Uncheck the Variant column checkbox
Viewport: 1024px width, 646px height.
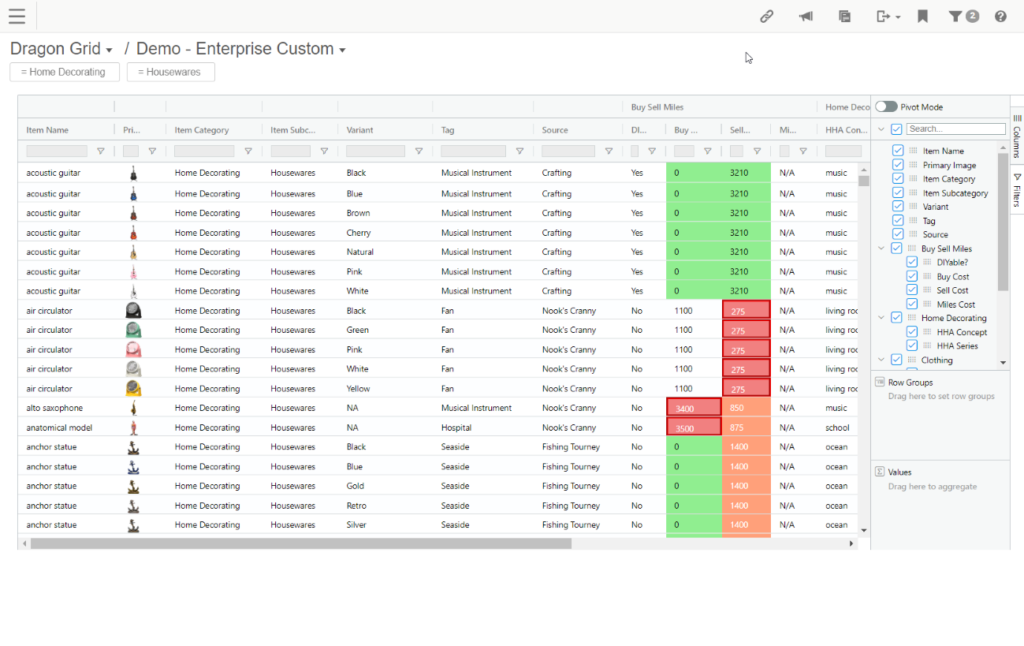pos(898,207)
